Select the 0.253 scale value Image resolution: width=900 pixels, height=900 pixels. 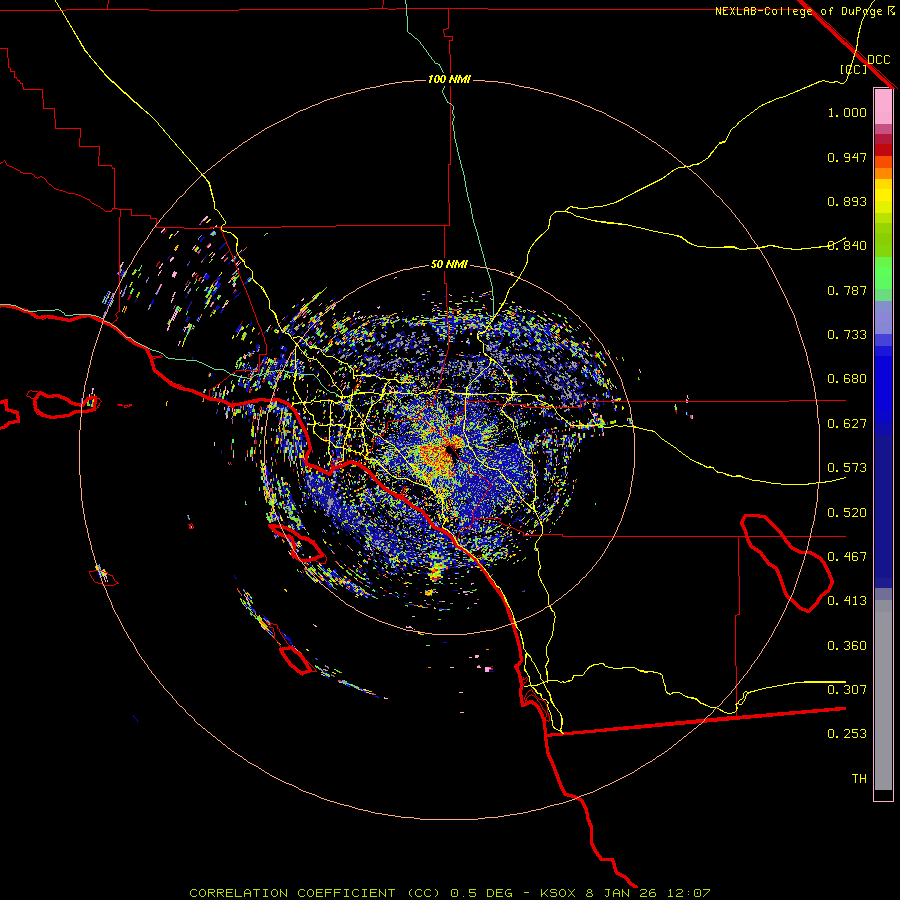(847, 734)
